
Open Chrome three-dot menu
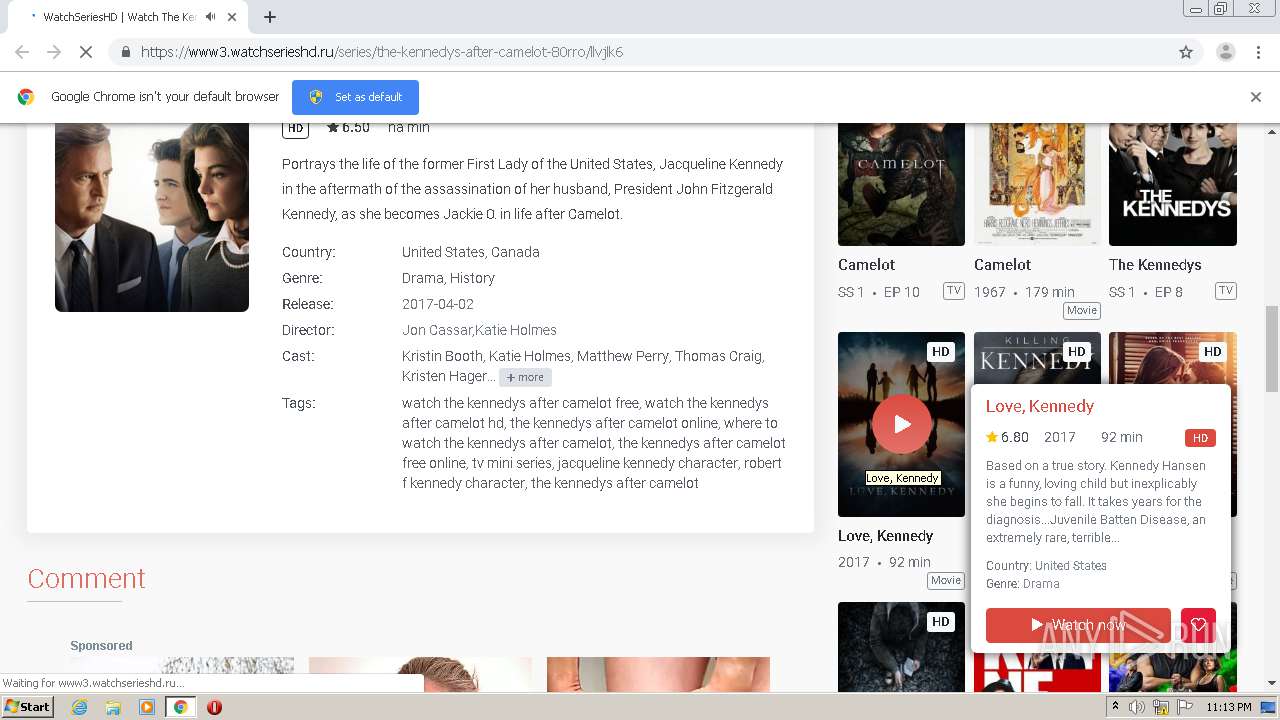(x=1258, y=52)
